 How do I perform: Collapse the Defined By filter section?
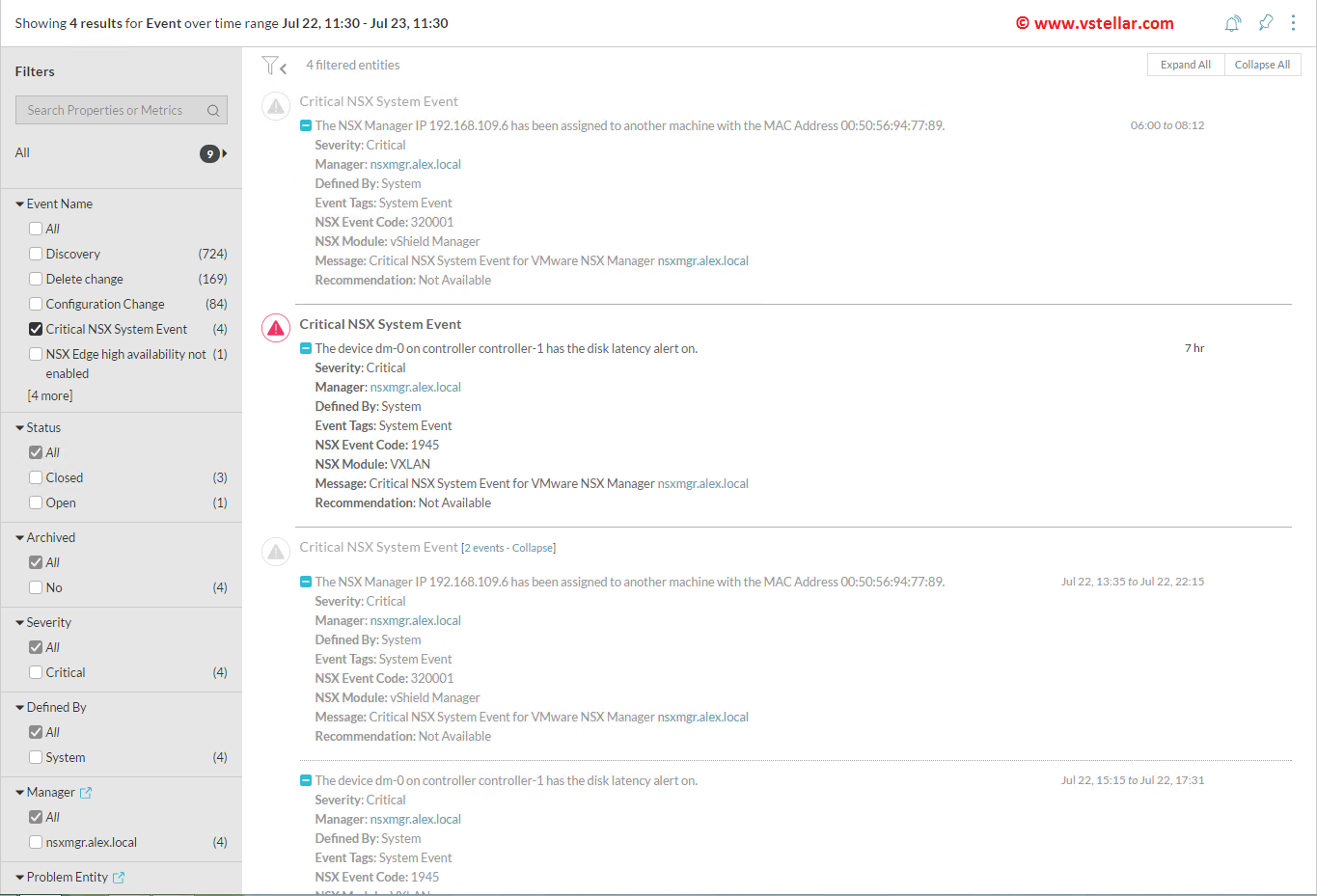[20, 708]
